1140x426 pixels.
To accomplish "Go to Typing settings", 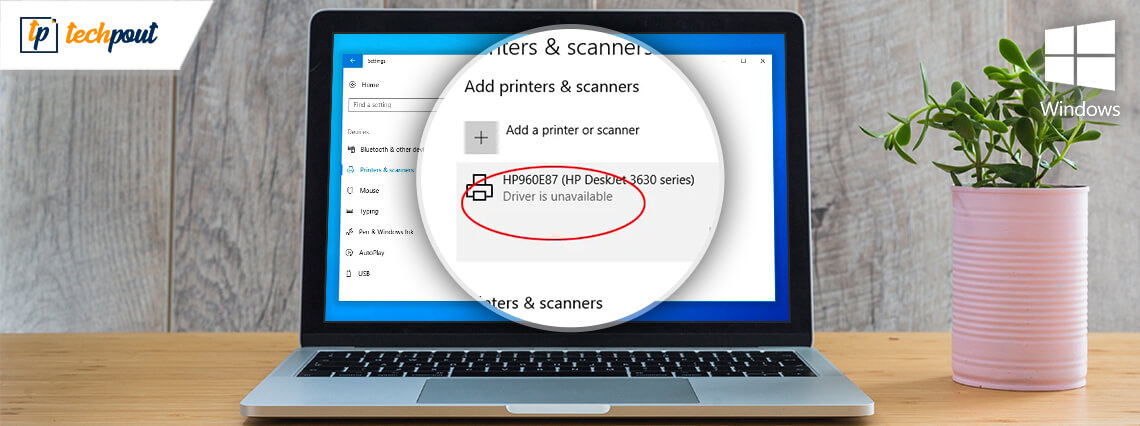I will [x=364, y=211].
